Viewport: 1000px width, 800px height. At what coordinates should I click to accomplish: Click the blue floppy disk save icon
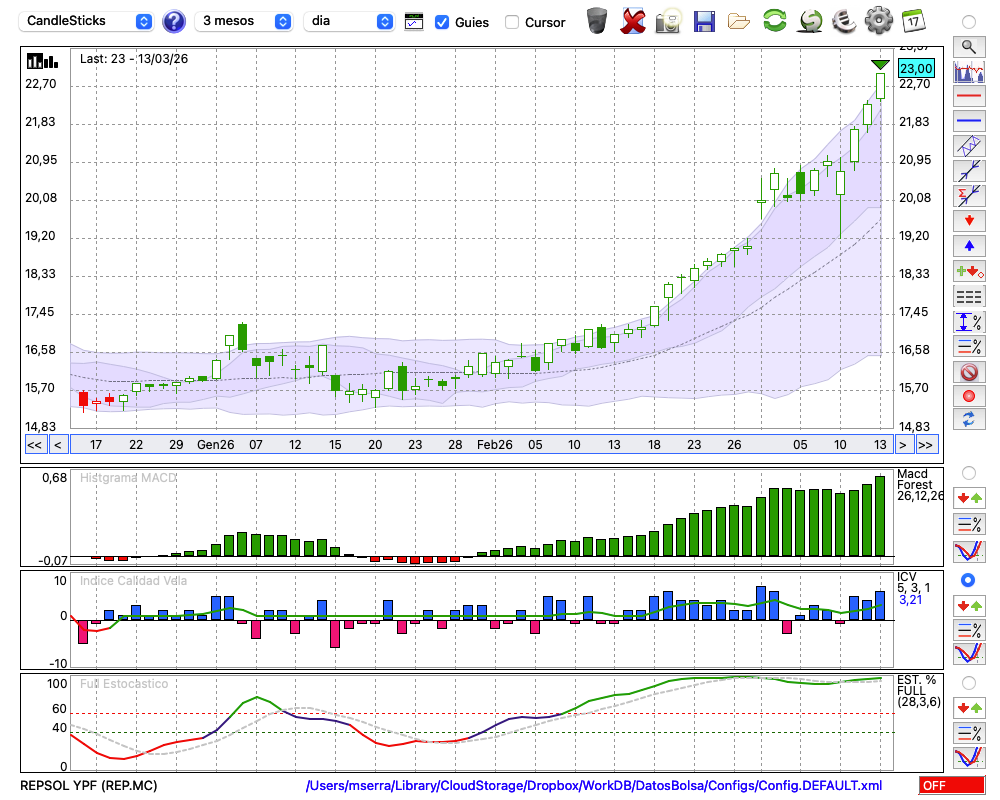pos(704,20)
